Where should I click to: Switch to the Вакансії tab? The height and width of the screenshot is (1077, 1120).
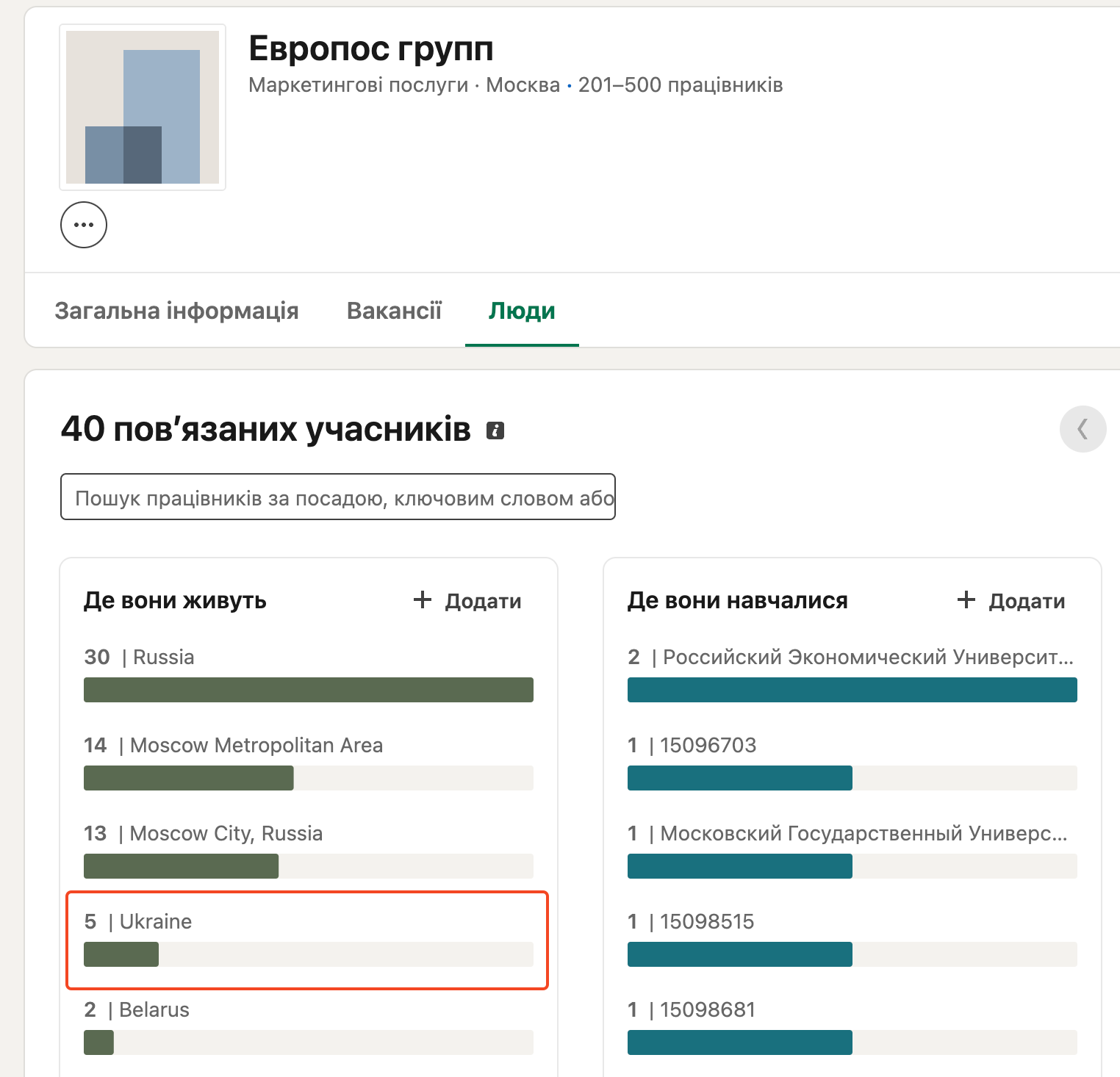[394, 311]
